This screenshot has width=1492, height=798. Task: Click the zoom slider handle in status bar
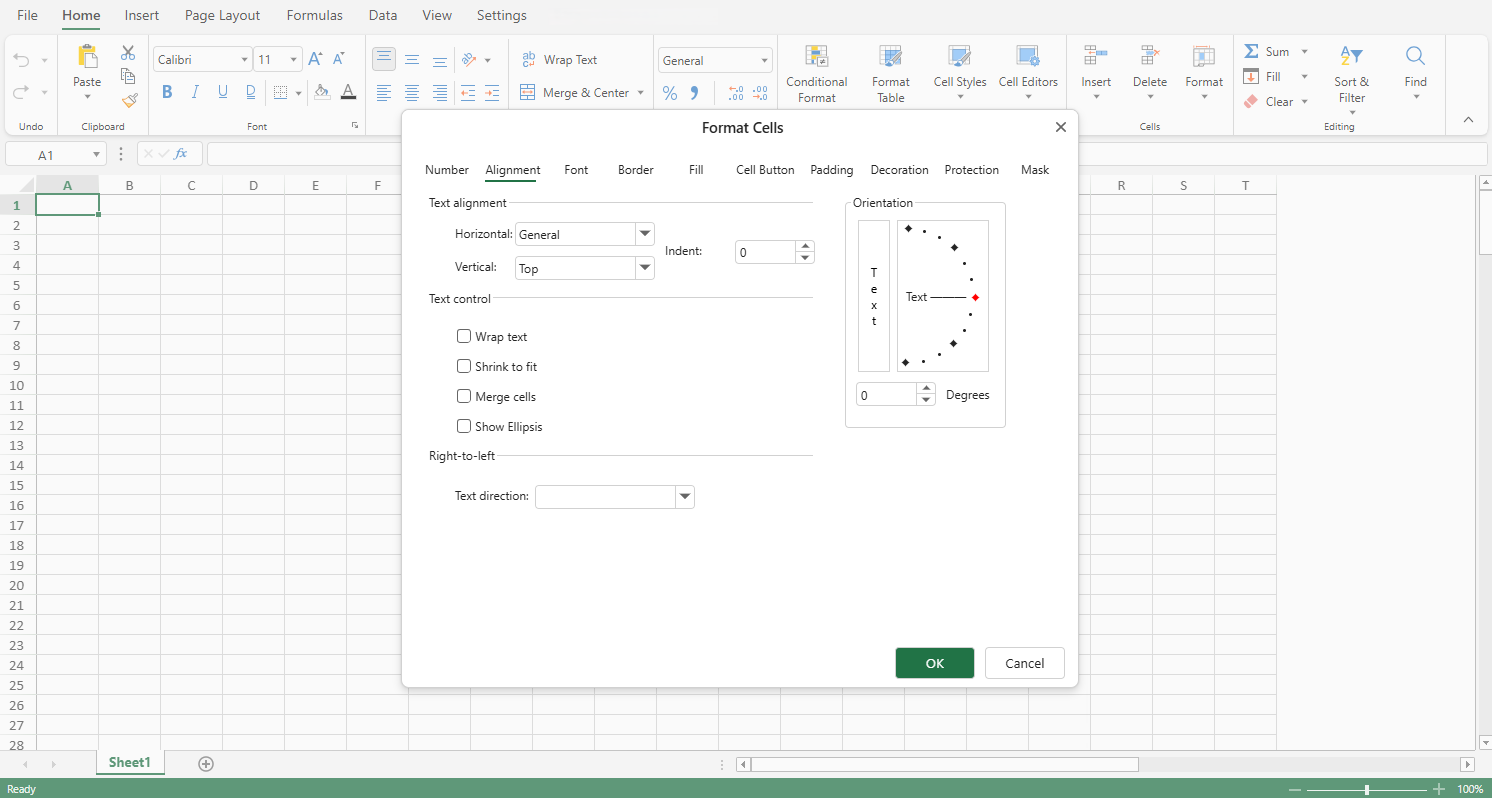click(1366, 789)
